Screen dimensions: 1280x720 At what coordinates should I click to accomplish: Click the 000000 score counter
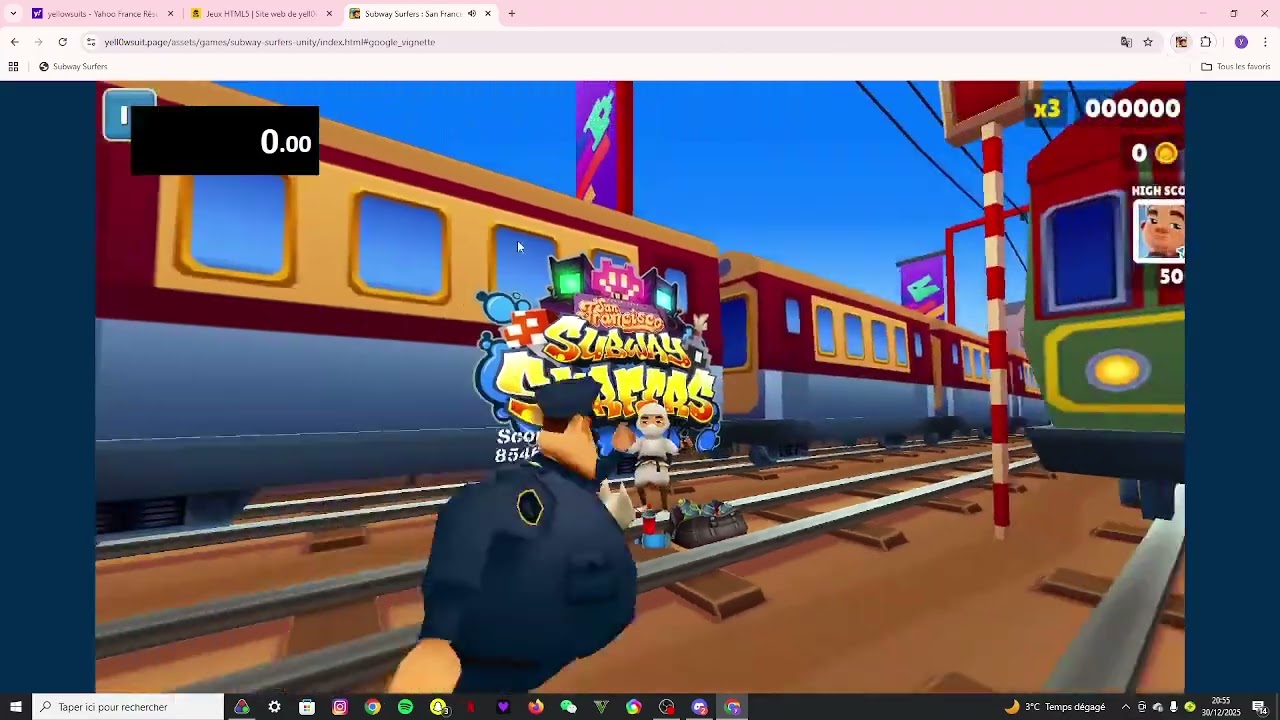1133,108
